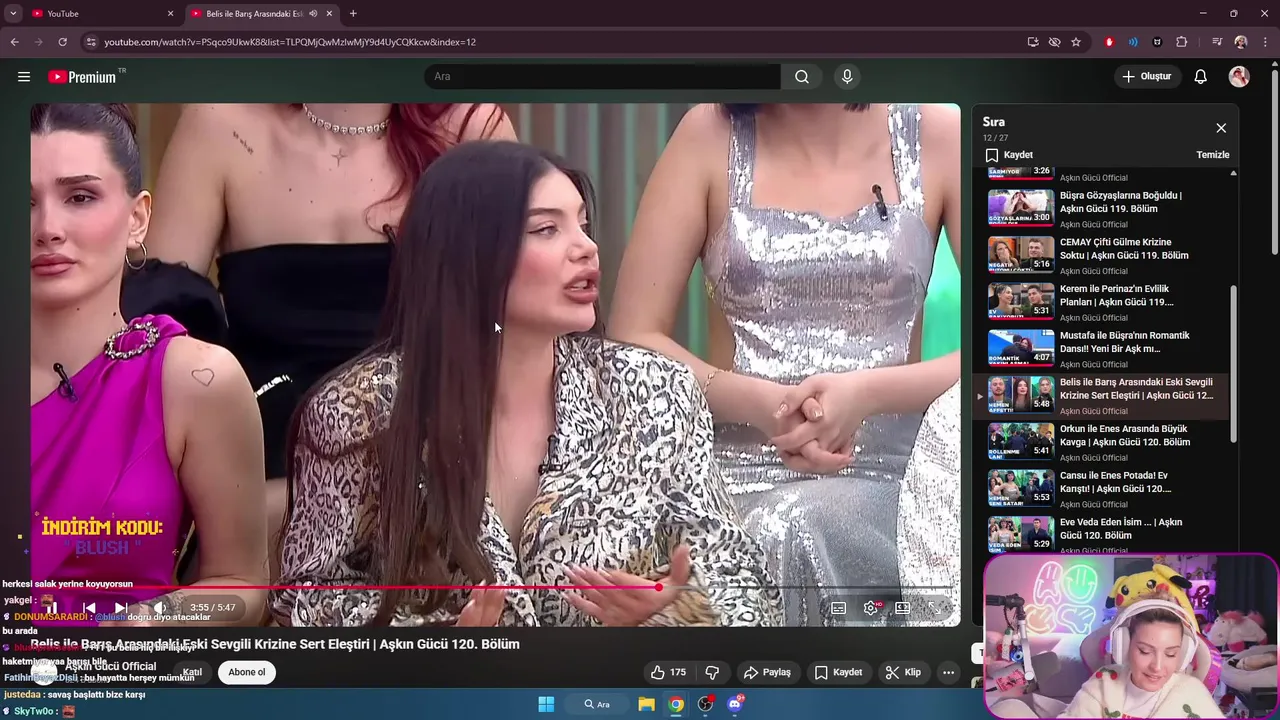The image size is (1280, 720).
Task: Click the Klip scissors button
Action: pyautogui.click(x=903, y=672)
